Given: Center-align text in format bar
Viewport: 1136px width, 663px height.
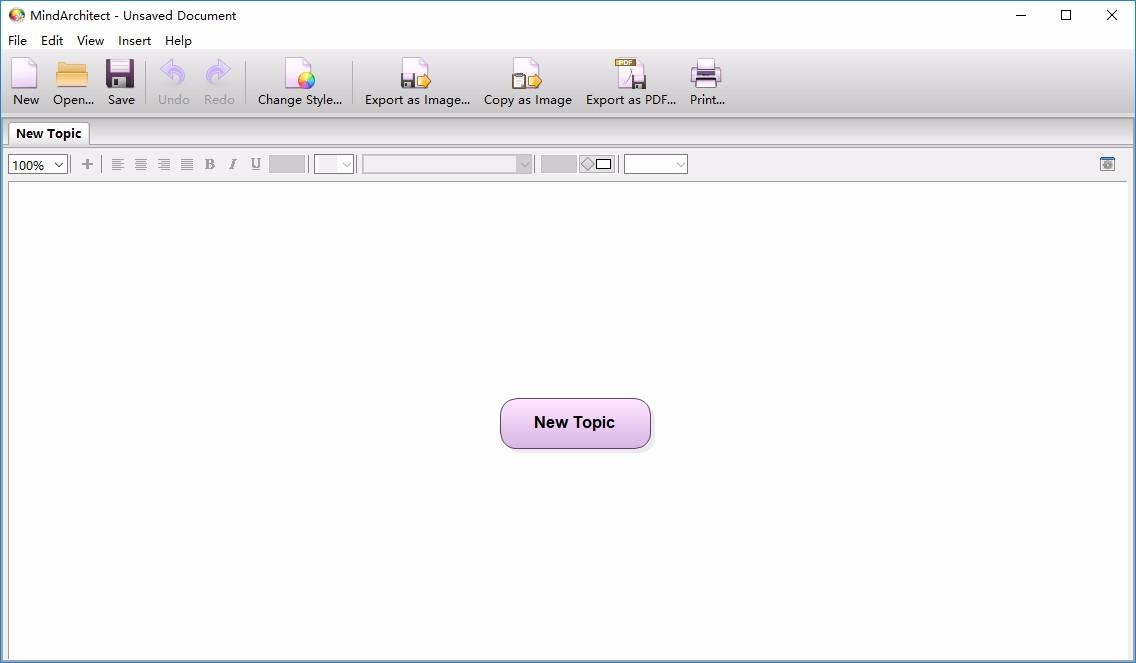Looking at the screenshot, I should [141, 164].
